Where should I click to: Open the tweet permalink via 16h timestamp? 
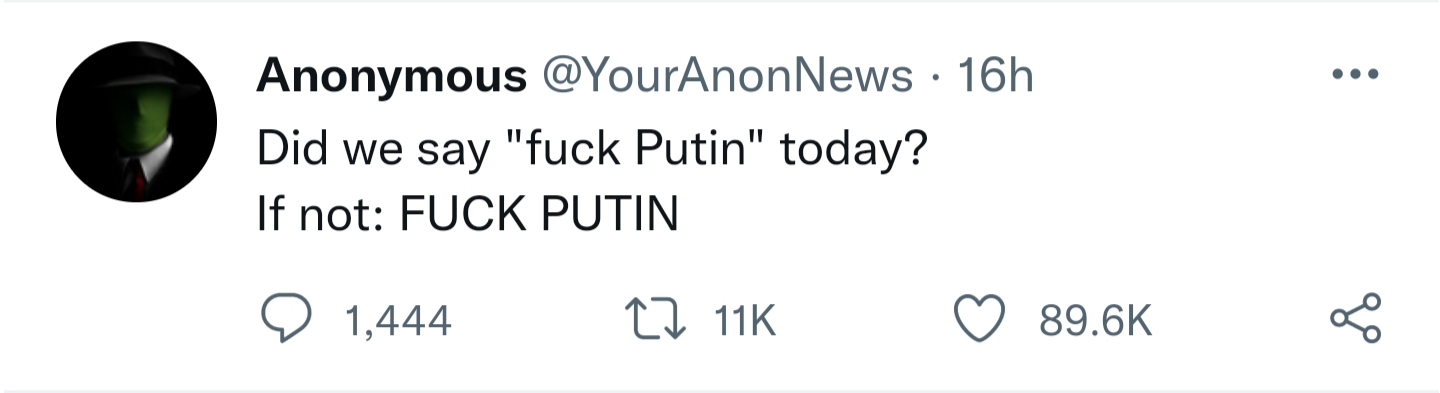click(x=995, y=76)
